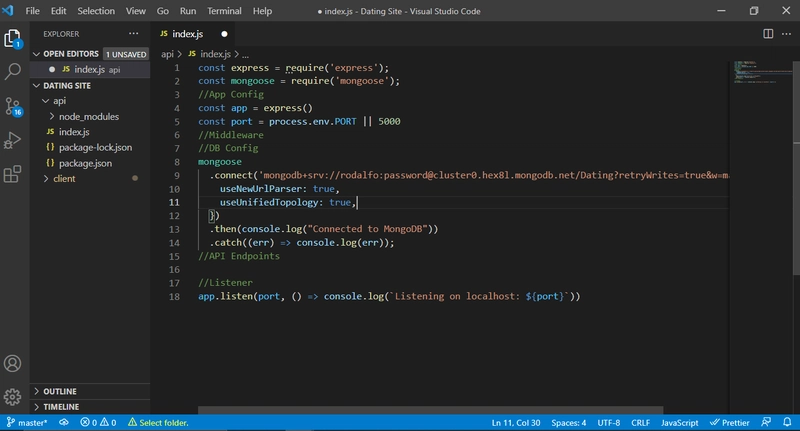Open the Go menu

[x=163, y=11]
